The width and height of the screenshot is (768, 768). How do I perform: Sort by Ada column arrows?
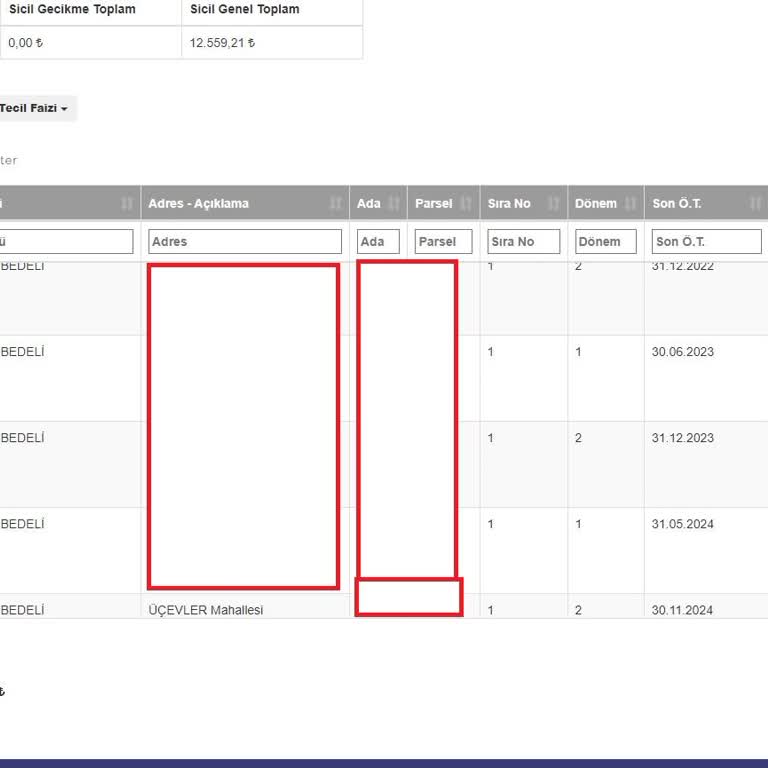[x=394, y=203]
